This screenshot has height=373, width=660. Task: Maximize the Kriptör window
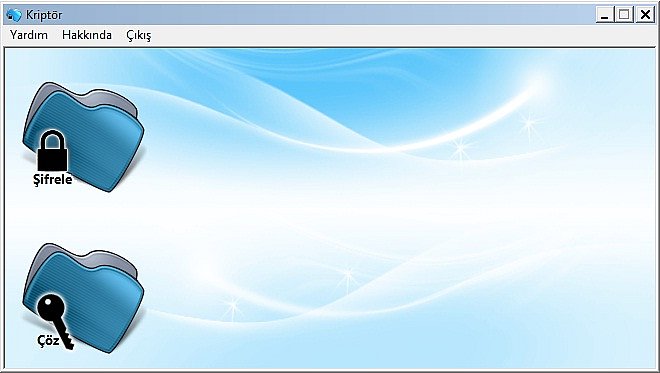(x=624, y=15)
